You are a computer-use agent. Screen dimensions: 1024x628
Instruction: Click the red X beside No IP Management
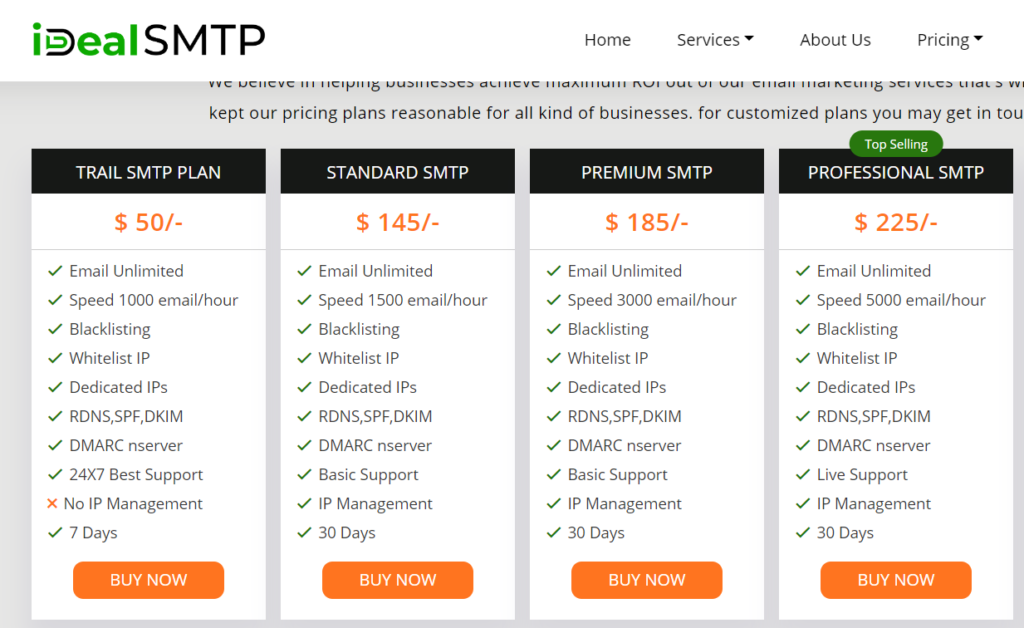(52, 504)
